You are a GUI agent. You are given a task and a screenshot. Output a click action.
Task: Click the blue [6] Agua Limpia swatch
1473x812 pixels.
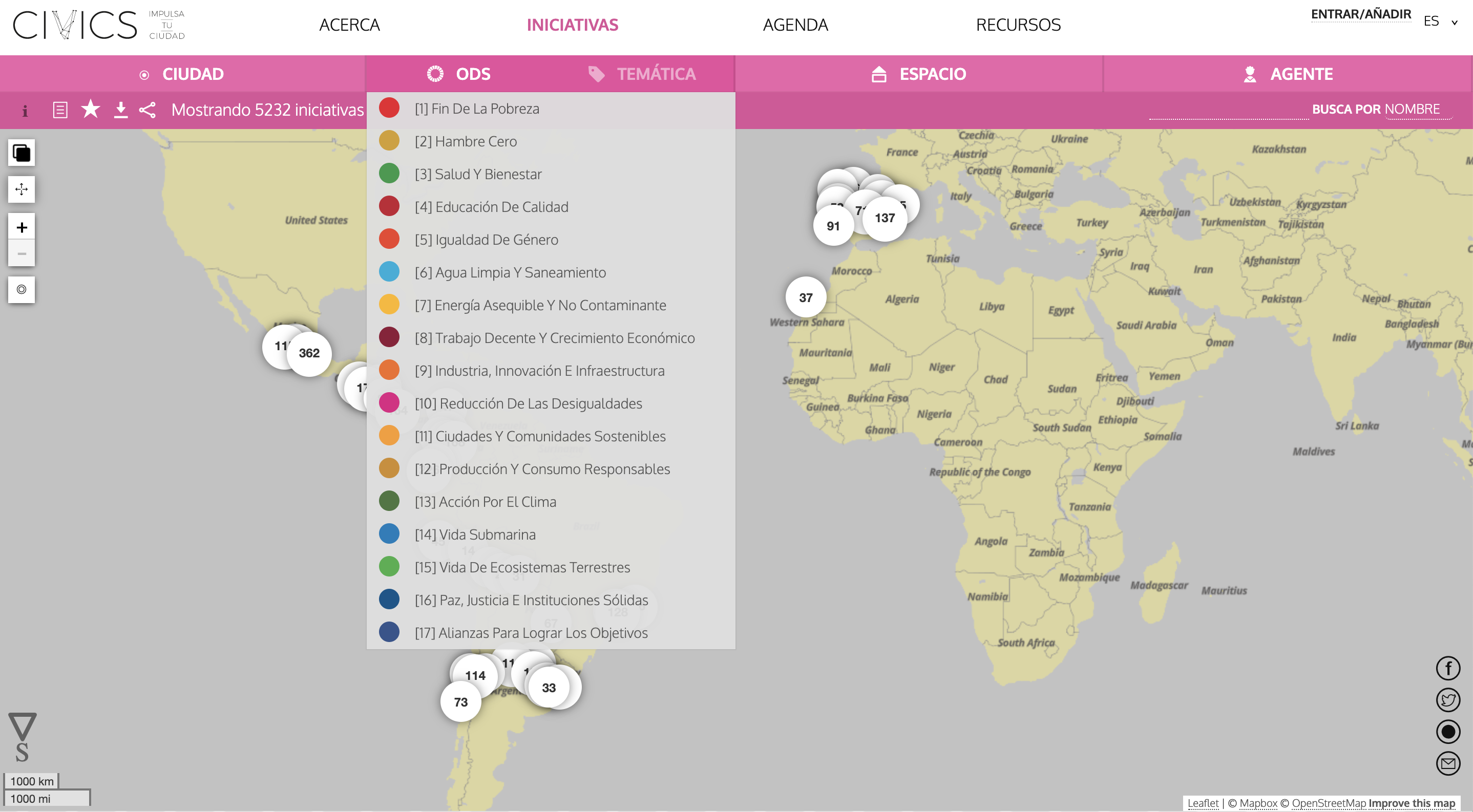[389, 272]
